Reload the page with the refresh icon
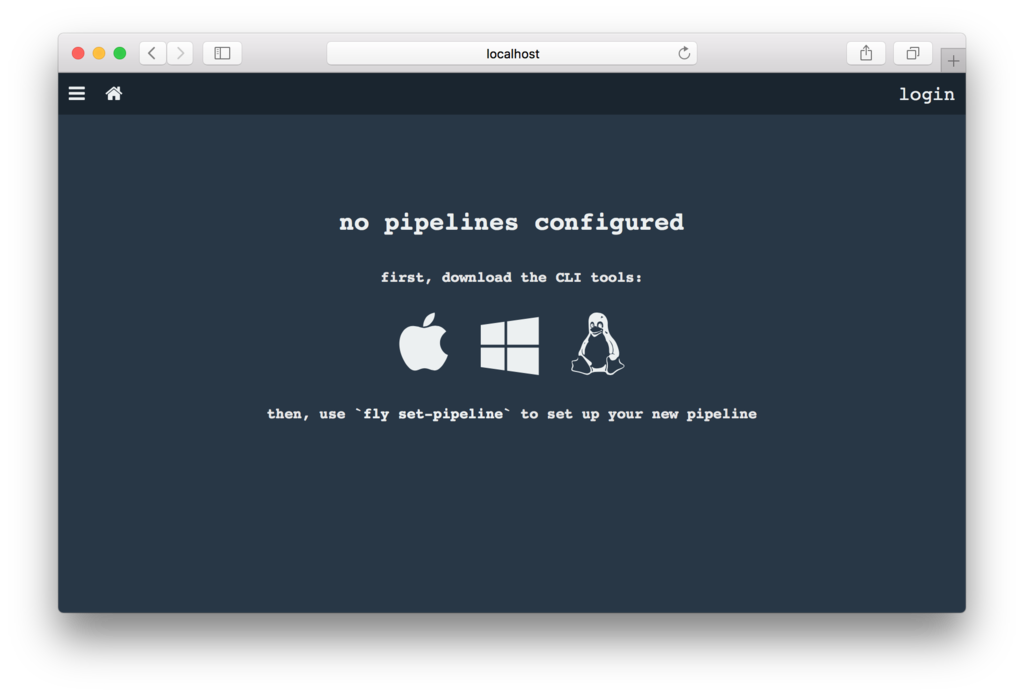The height and width of the screenshot is (696, 1024). click(684, 53)
